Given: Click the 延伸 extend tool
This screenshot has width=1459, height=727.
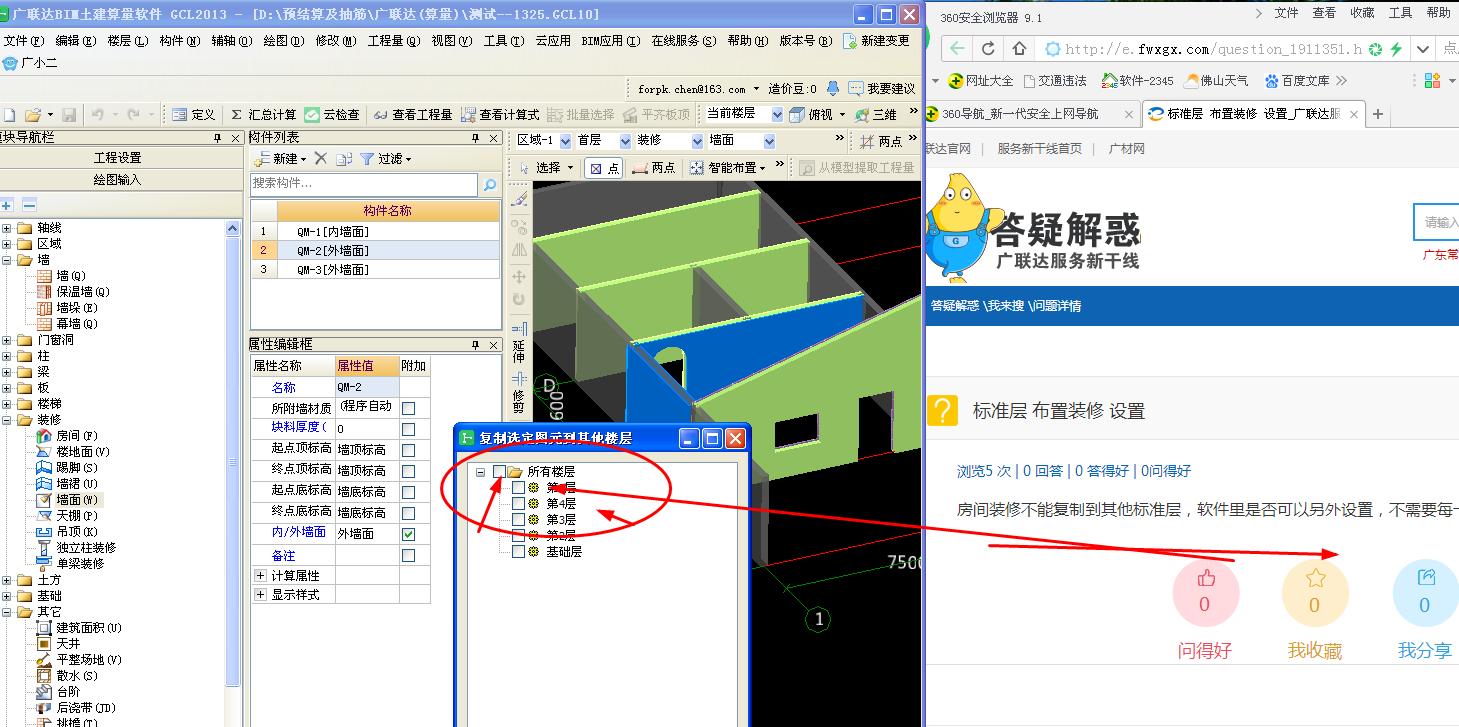Looking at the screenshot, I should (519, 344).
